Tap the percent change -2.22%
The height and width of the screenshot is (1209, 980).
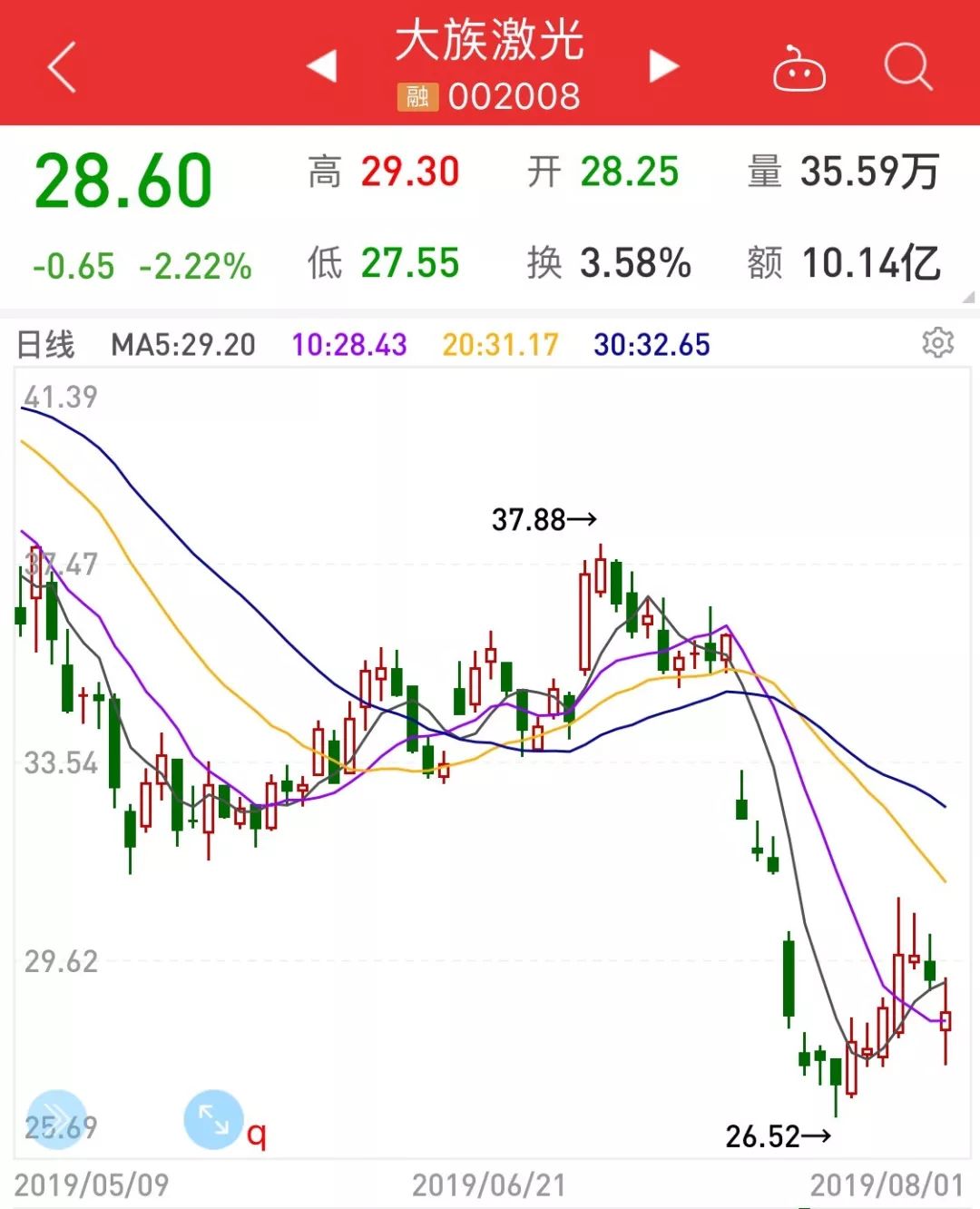click(x=195, y=266)
